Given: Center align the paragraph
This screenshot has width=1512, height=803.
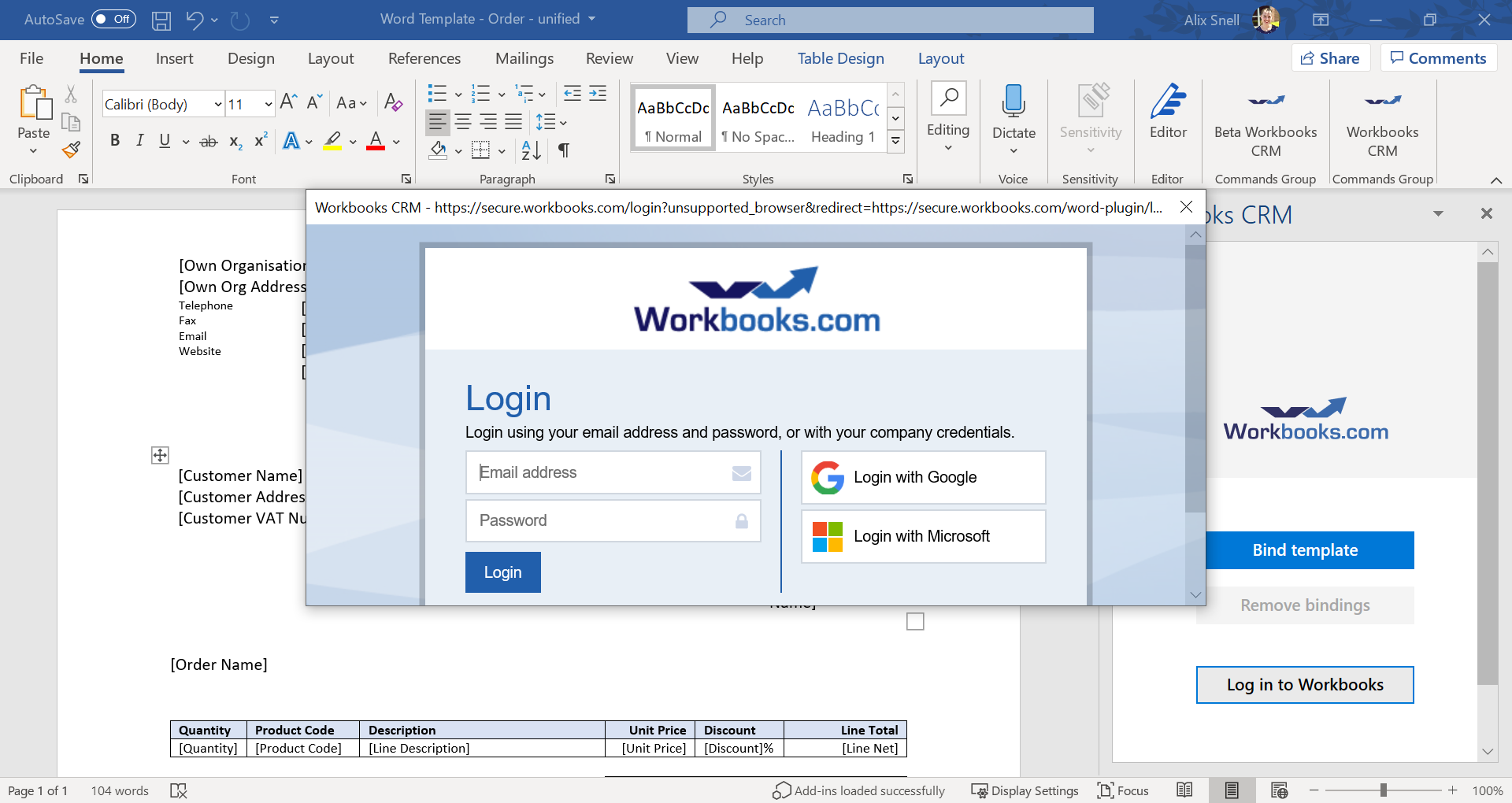Looking at the screenshot, I should [x=463, y=122].
